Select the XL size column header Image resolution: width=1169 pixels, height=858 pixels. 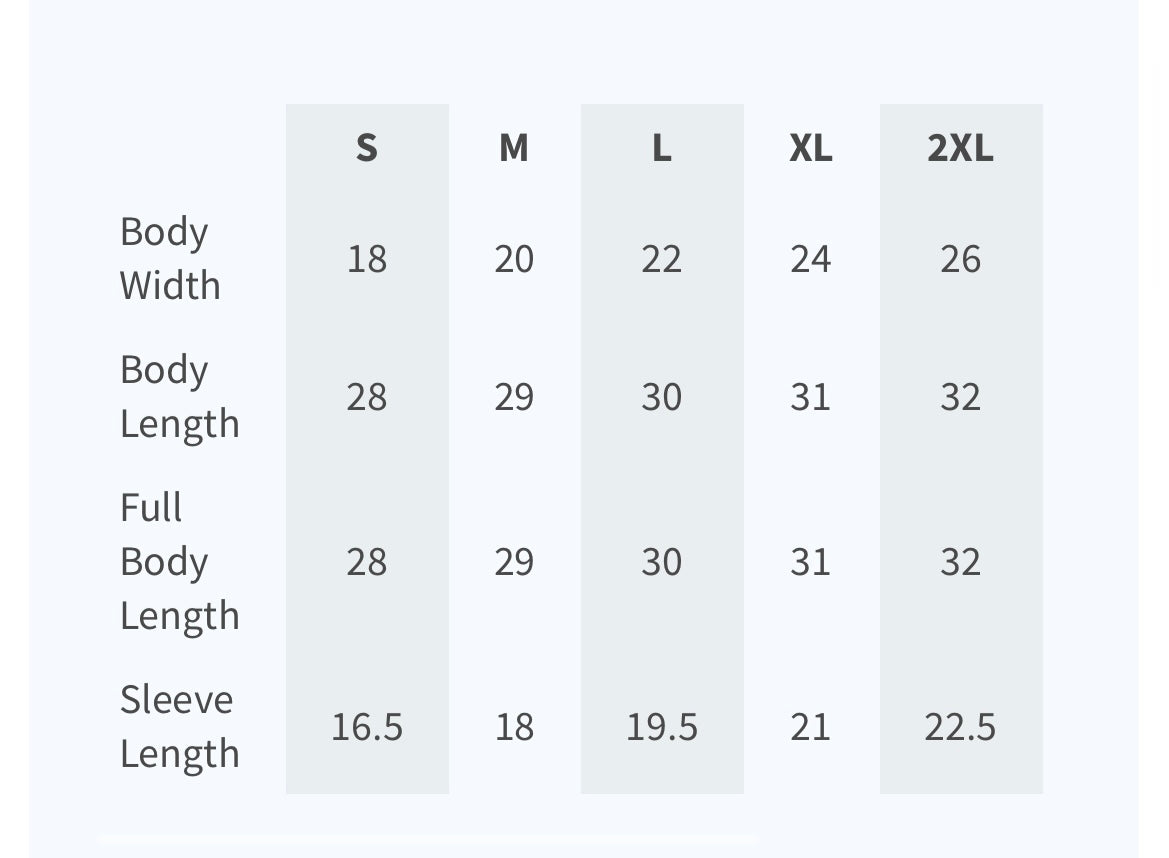810,148
